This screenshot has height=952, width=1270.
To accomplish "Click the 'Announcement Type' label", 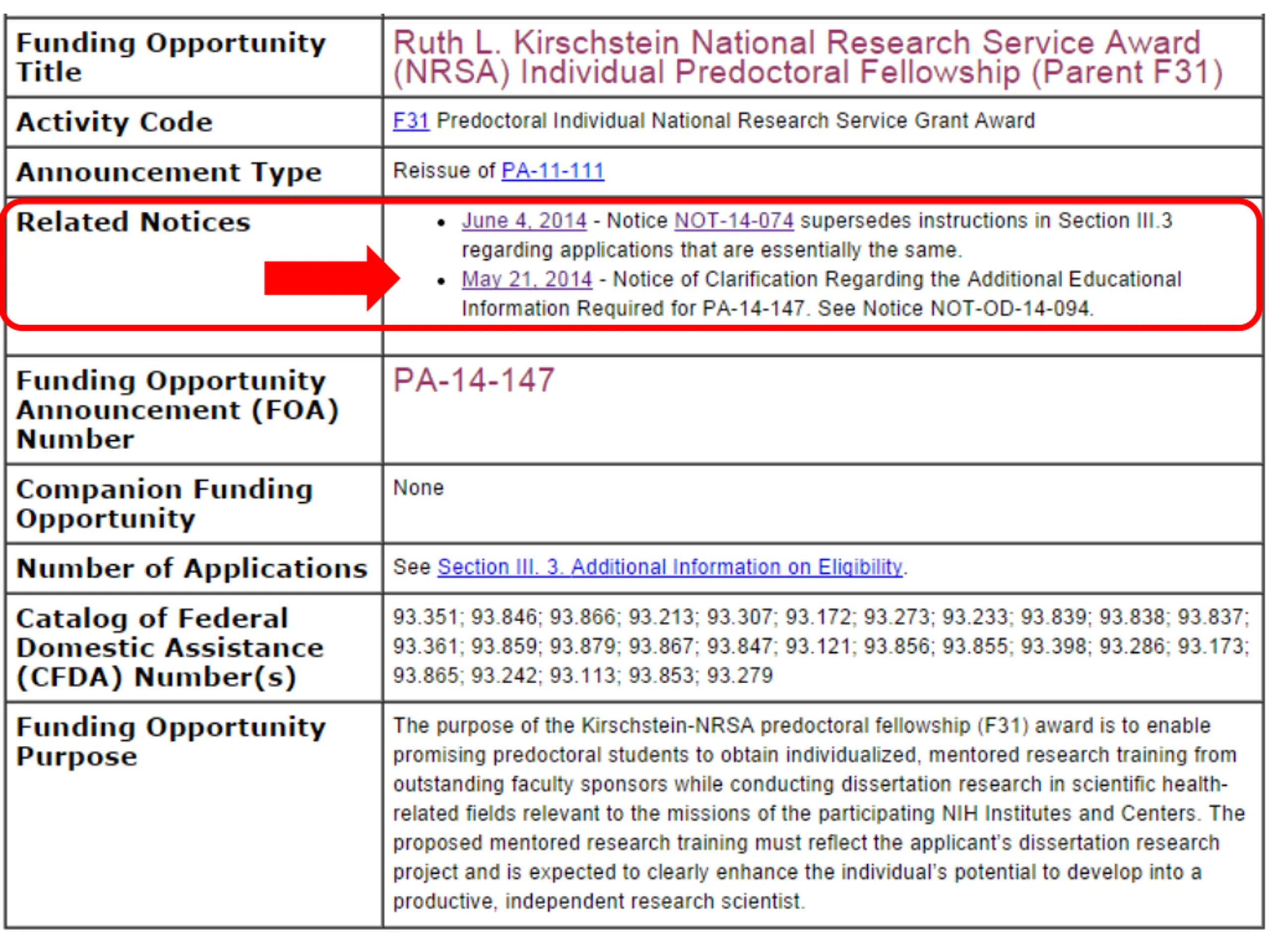I will coord(168,173).
